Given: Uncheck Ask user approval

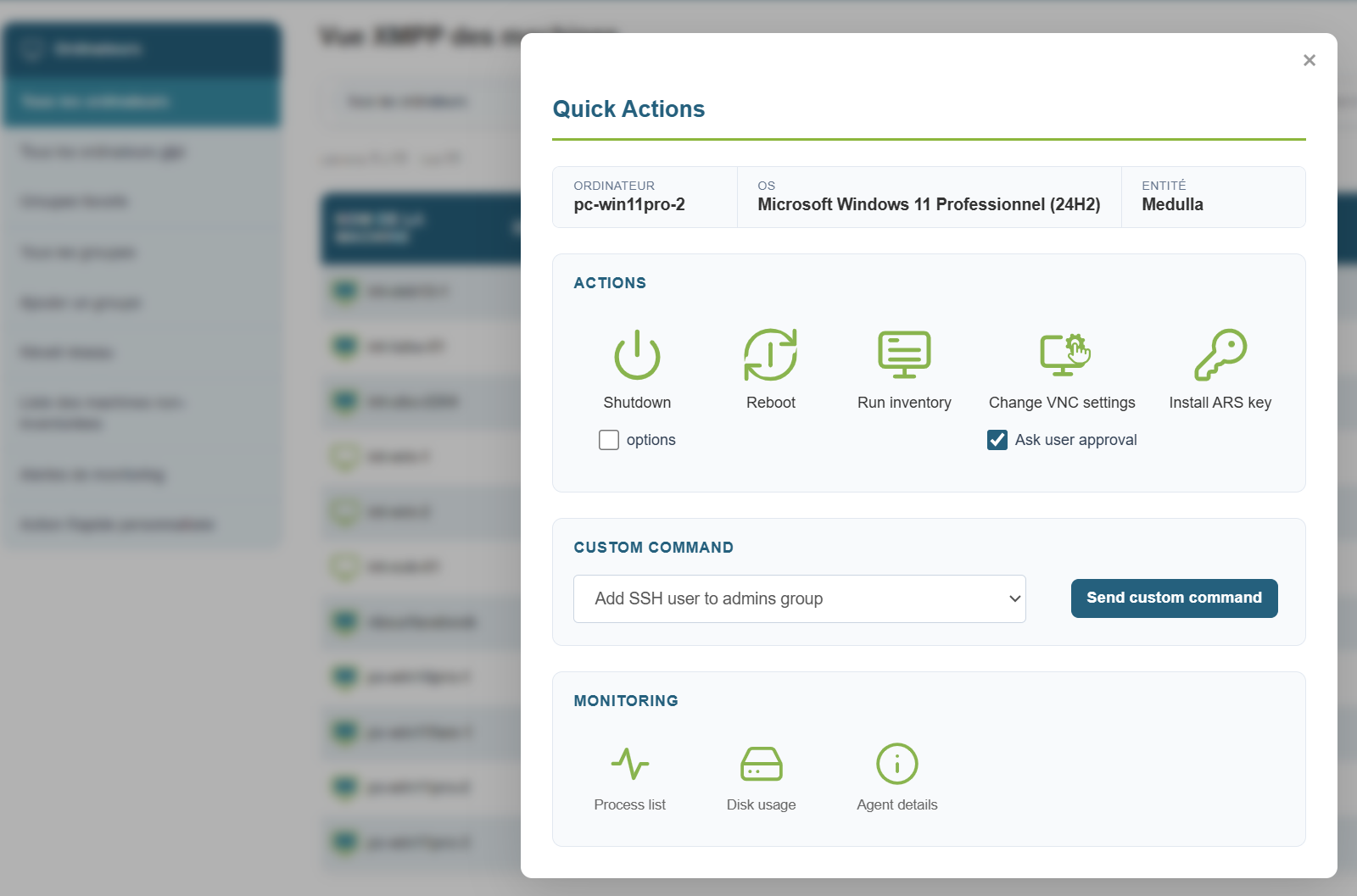Looking at the screenshot, I should [x=997, y=440].
